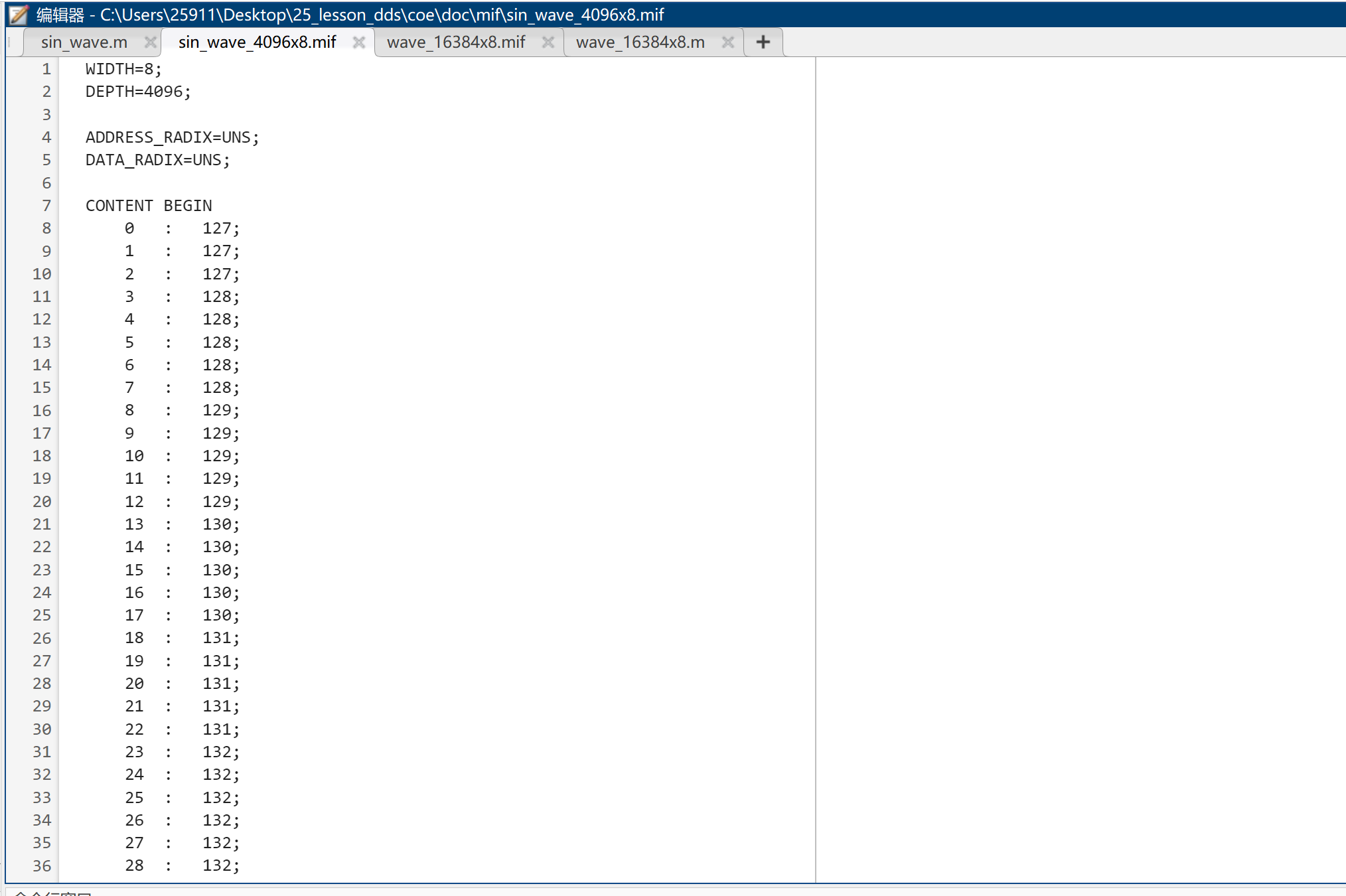
Task: Click the command window title bar below editor
Action: click(x=53, y=893)
